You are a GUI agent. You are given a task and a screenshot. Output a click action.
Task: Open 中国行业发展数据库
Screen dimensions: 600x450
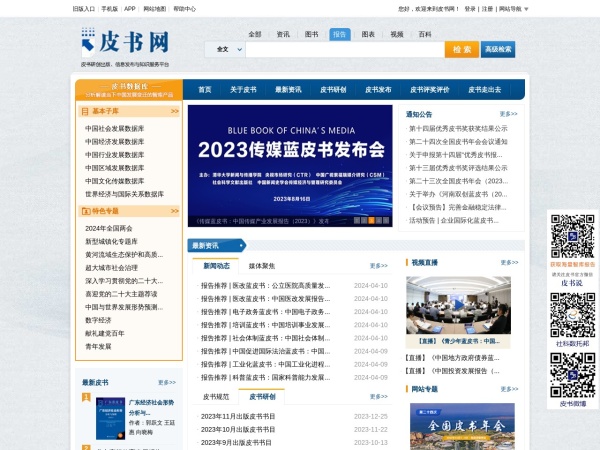point(115,155)
